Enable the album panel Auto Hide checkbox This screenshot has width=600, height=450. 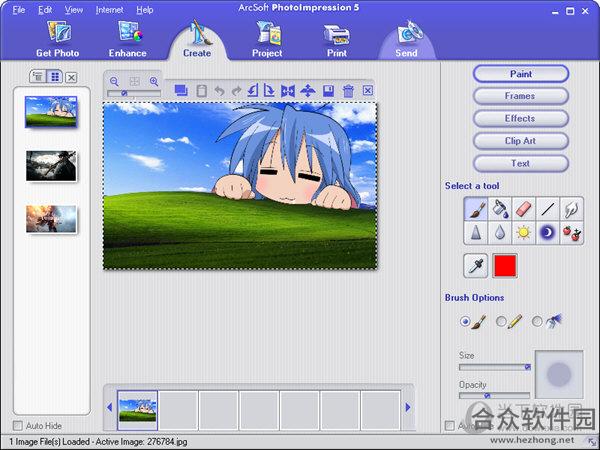(x=18, y=426)
